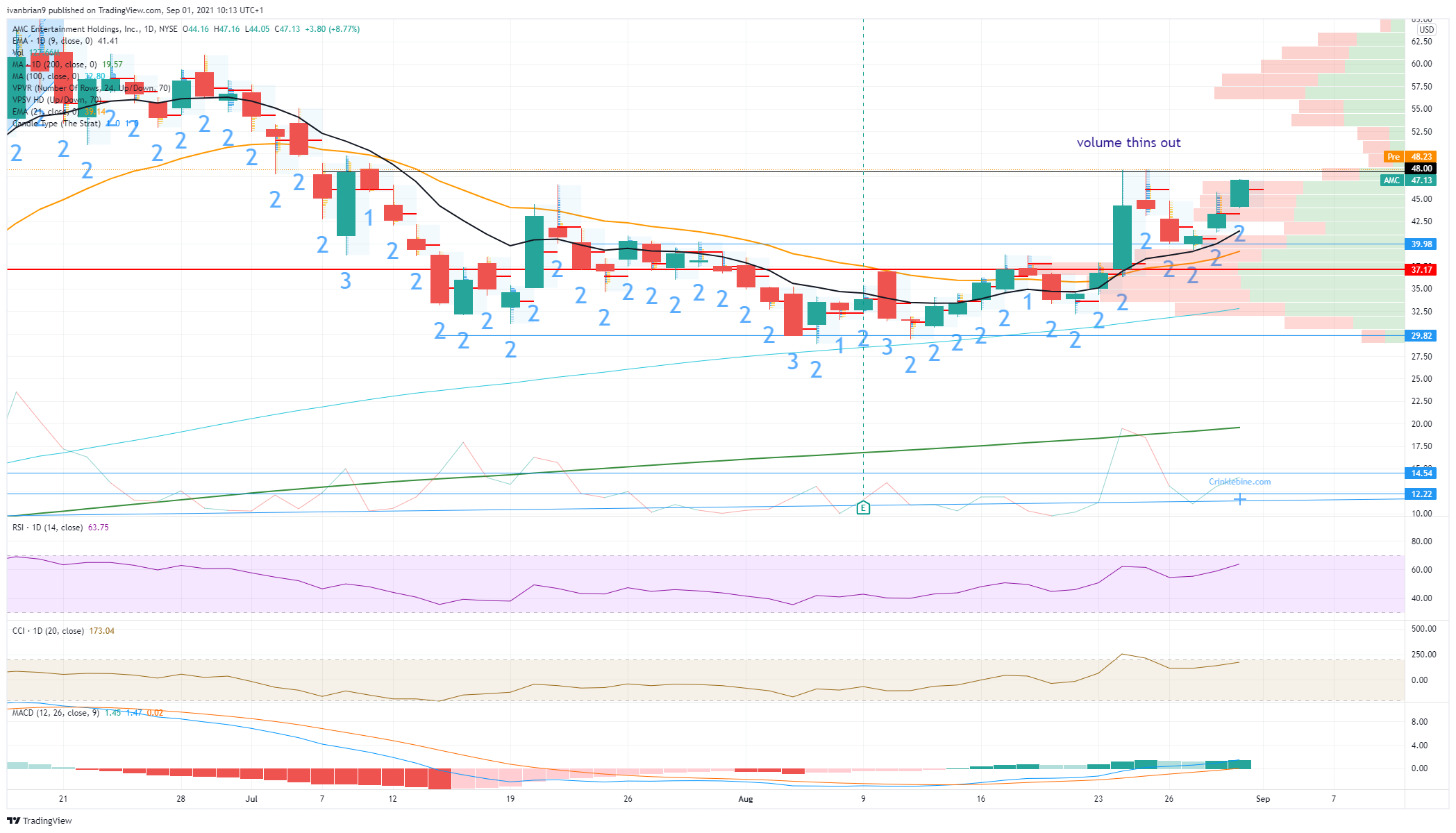Viewport: 1456px width, 833px height.
Task: Click the +3.80 (+8.77%) change value
Action: pos(332,29)
